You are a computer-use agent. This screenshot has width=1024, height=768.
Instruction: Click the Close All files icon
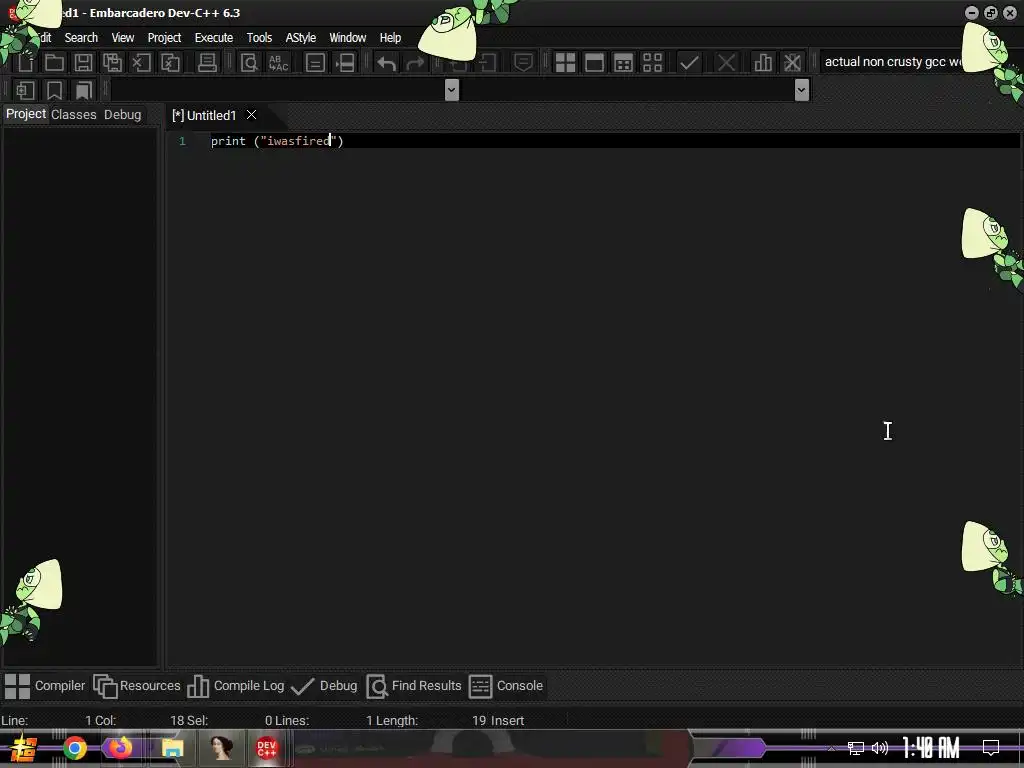click(170, 63)
